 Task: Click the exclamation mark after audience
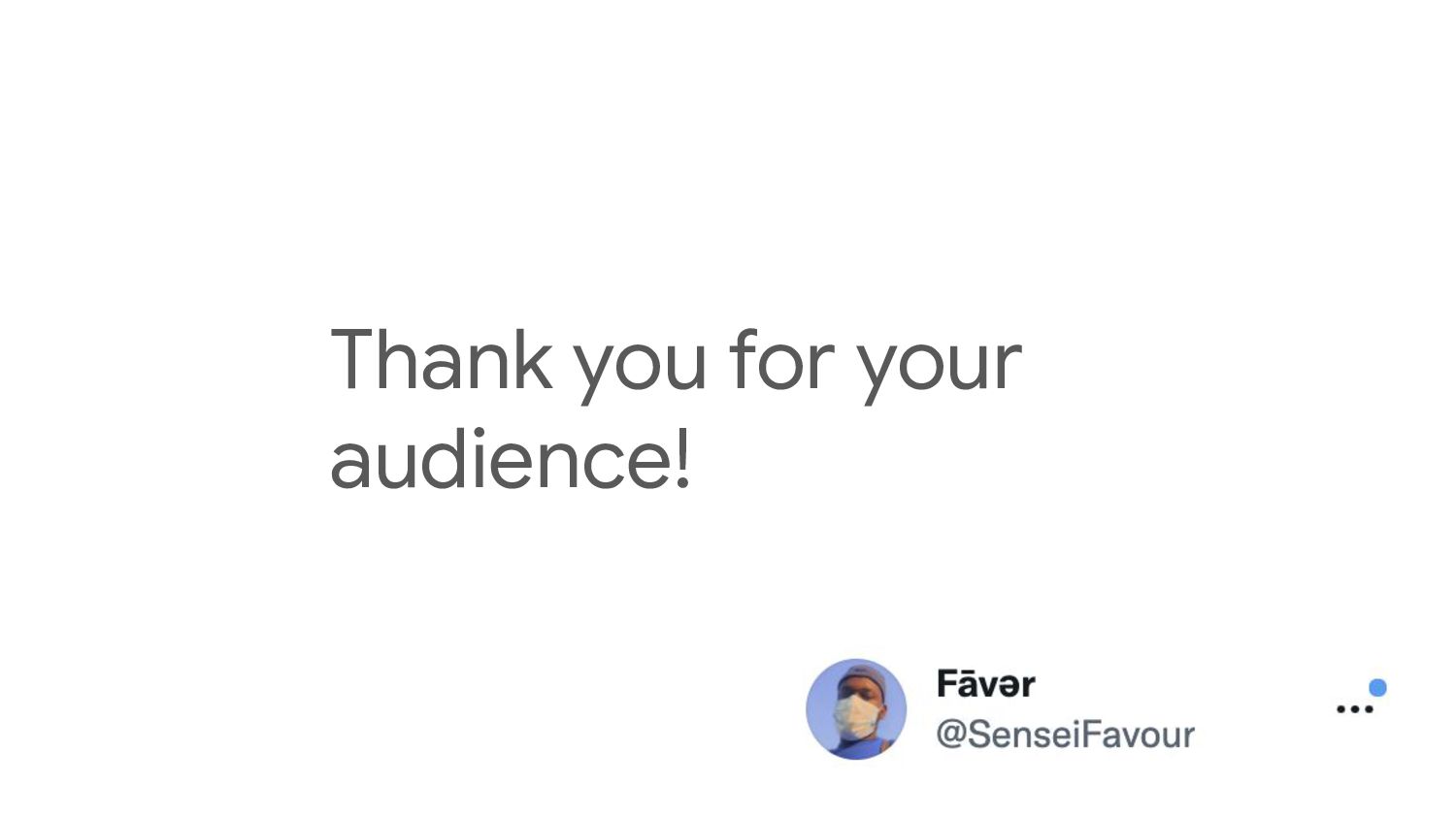tap(683, 458)
